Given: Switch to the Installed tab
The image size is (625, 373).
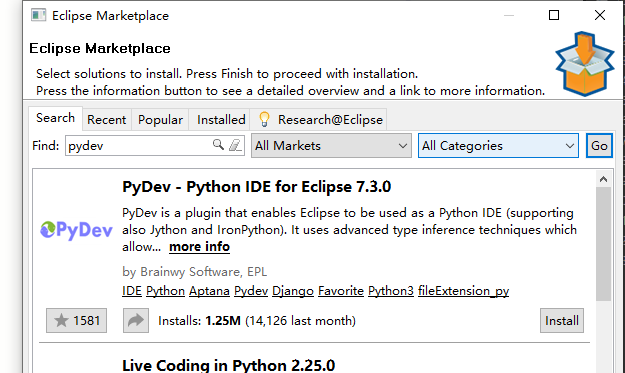Looking at the screenshot, I should tap(221, 120).
